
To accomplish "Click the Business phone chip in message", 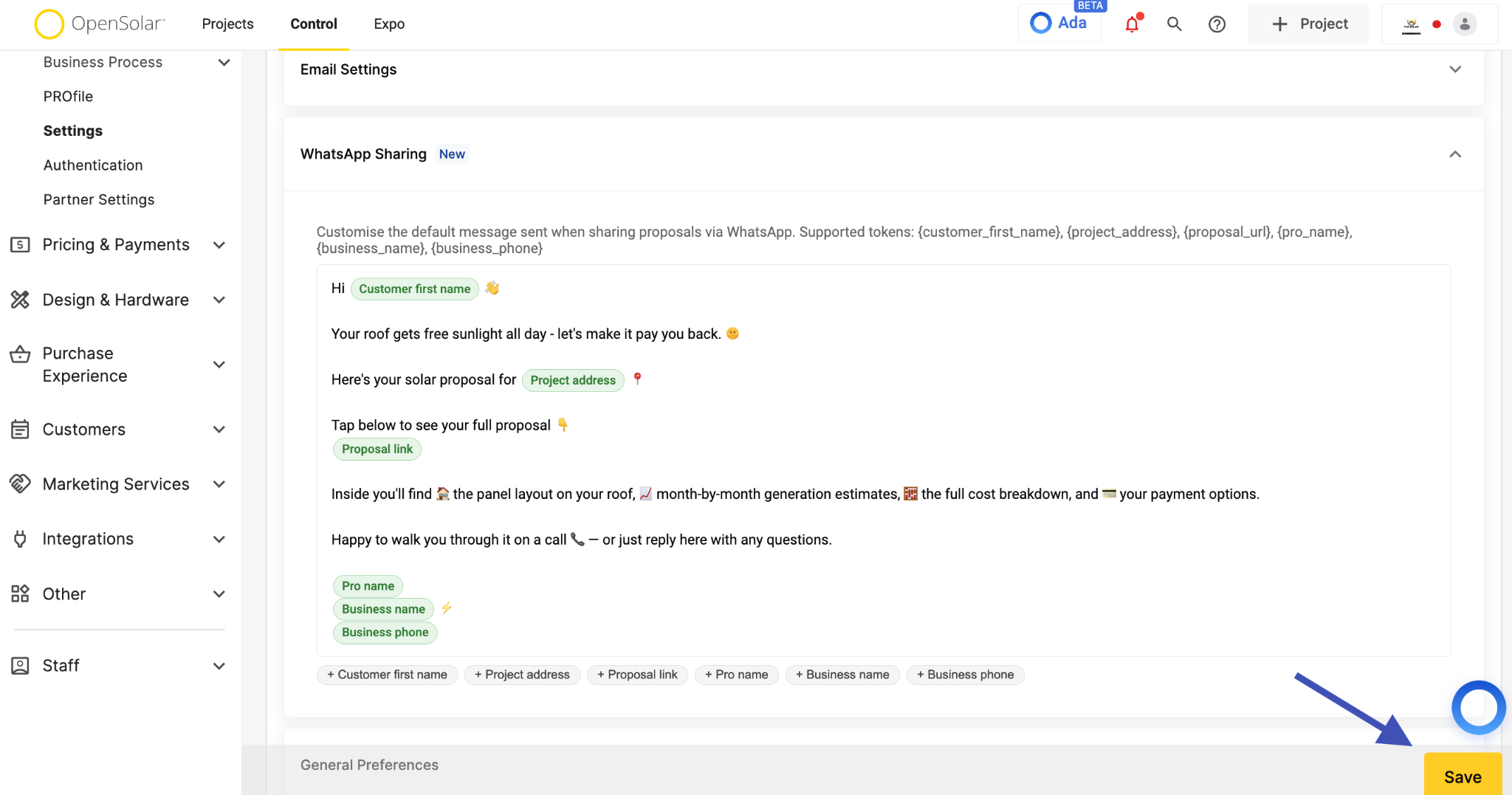I will click(x=385, y=632).
